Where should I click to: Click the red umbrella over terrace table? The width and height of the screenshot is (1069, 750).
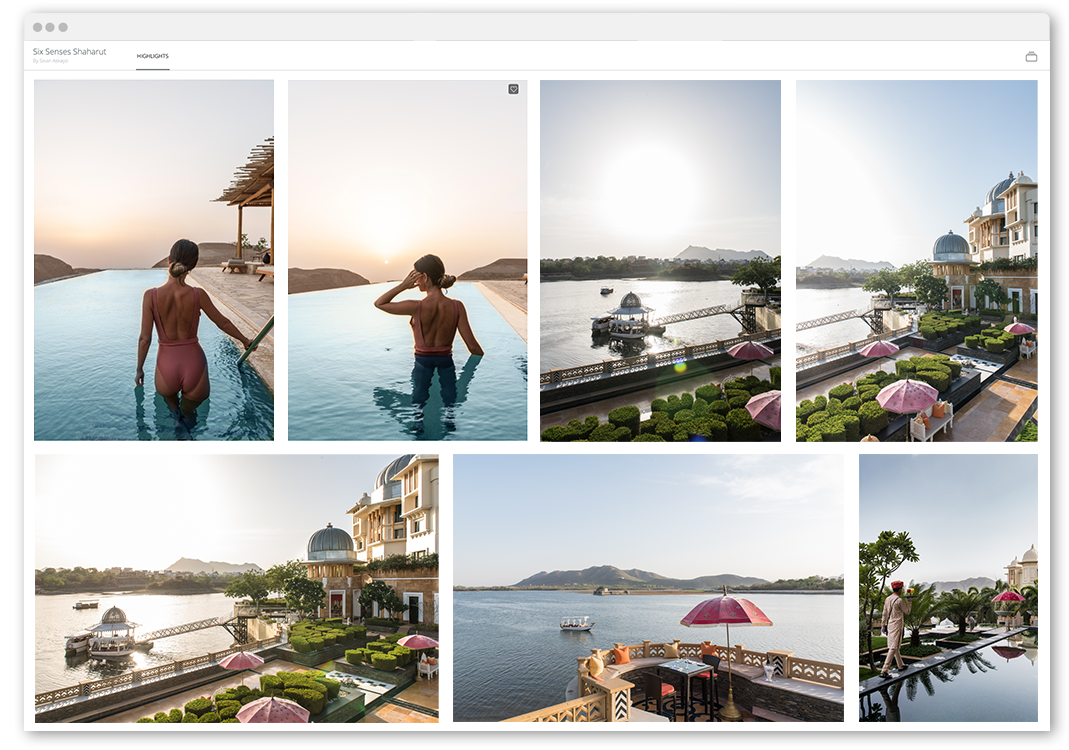click(x=726, y=609)
